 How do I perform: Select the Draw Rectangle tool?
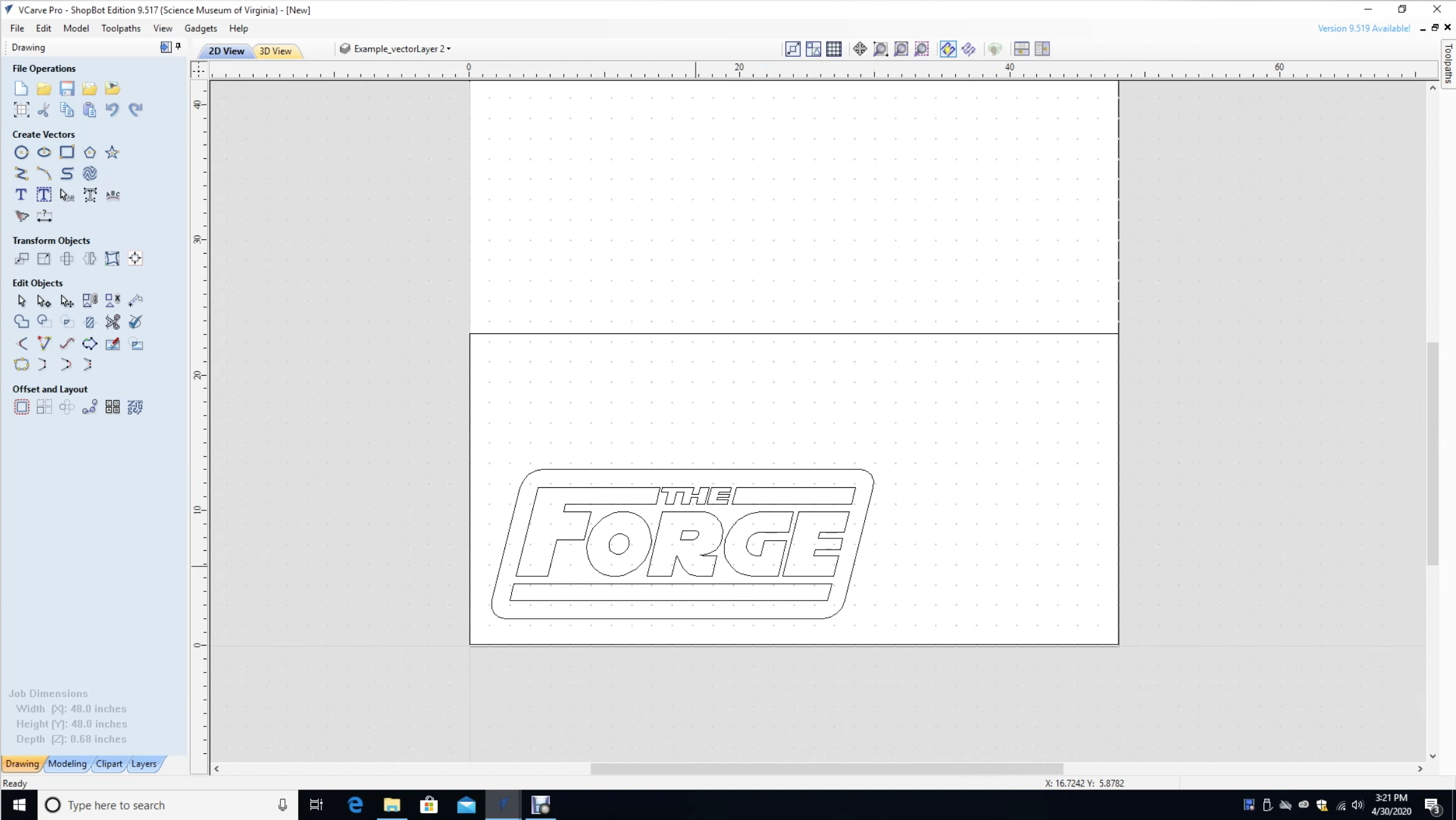point(67,151)
